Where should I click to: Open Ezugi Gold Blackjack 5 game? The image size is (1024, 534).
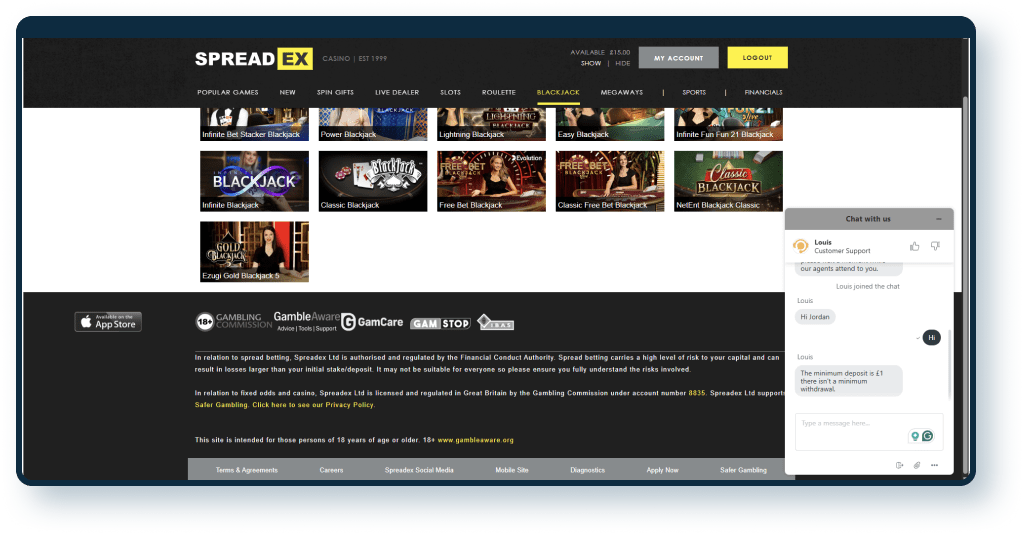pos(254,251)
